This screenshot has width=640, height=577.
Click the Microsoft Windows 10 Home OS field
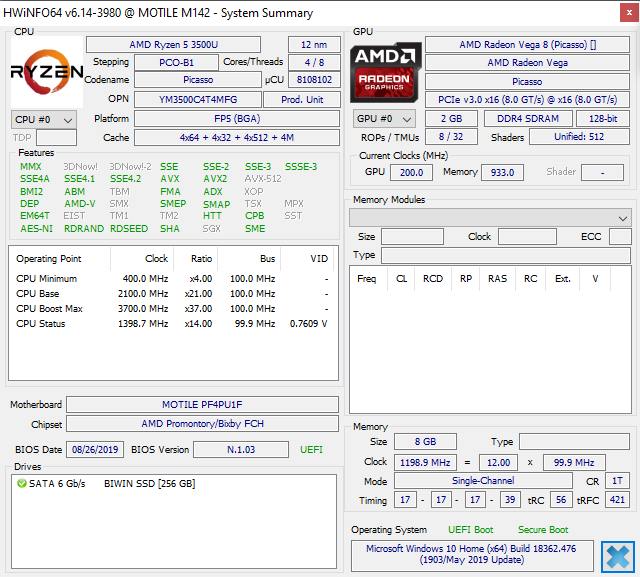click(472, 555)
